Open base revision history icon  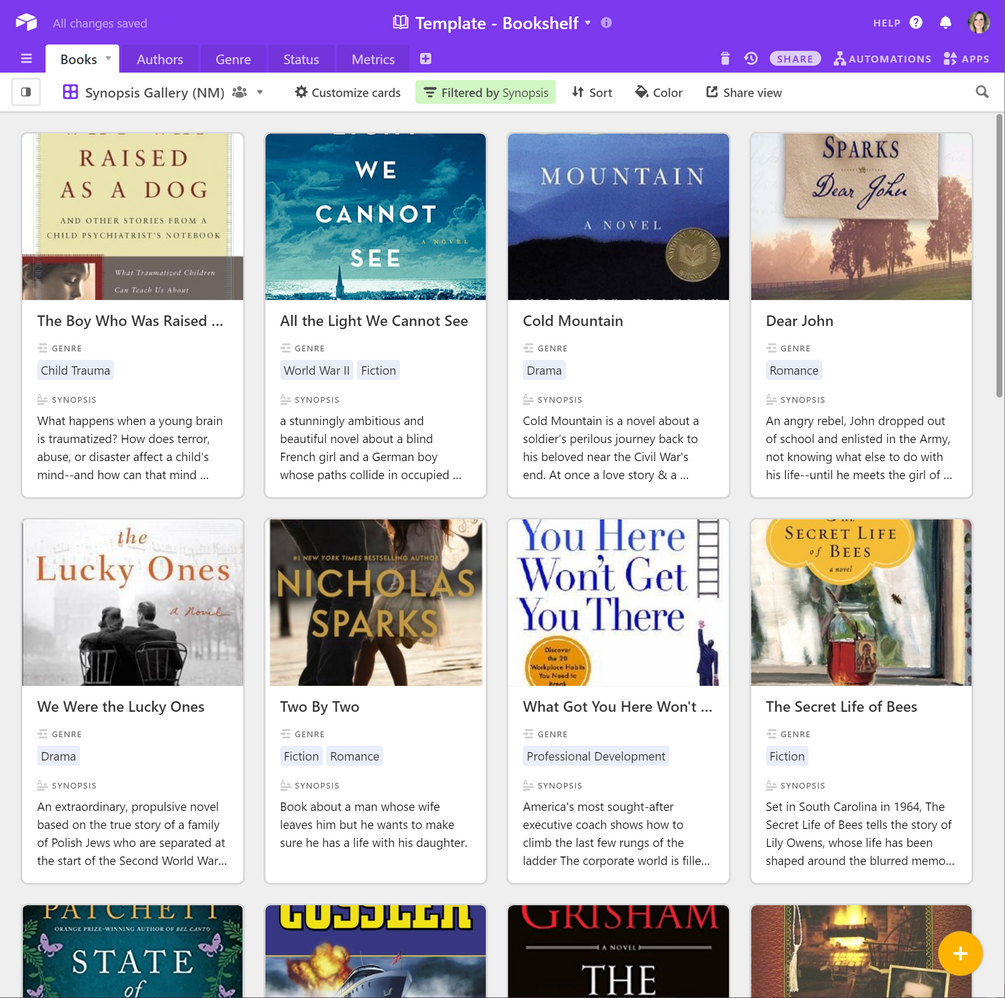click(x=751, y=59)
